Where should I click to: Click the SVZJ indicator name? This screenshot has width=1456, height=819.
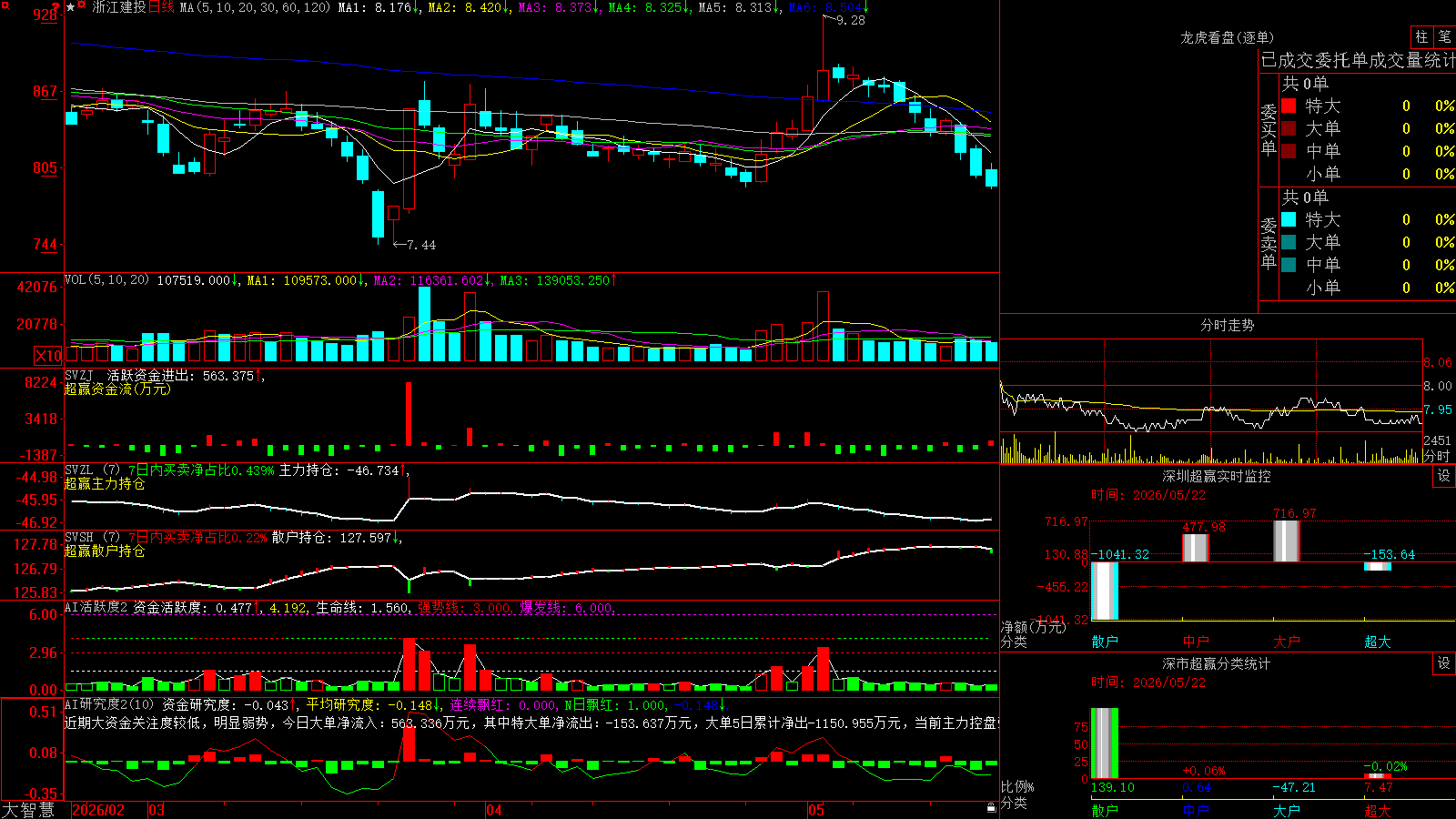point(79,375)
